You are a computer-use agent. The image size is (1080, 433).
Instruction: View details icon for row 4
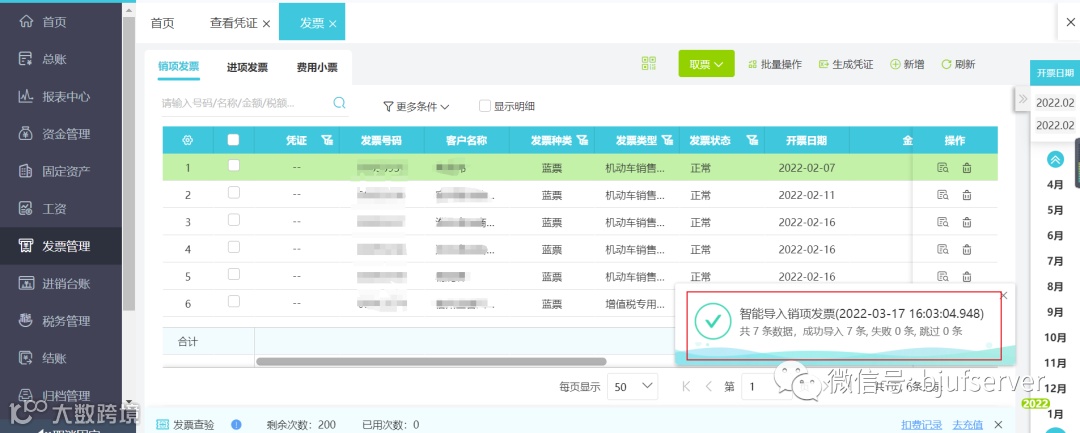pos(942,249)
